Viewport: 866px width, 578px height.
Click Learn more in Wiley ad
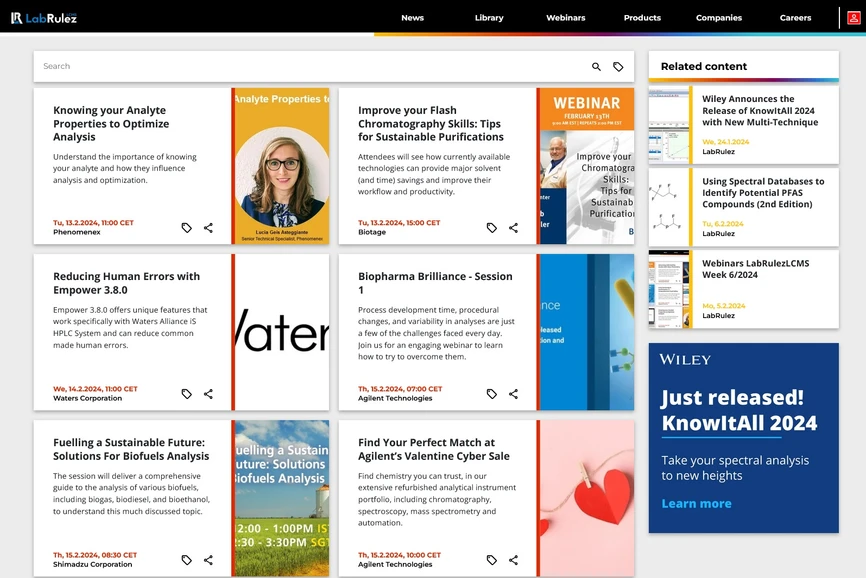696,503
